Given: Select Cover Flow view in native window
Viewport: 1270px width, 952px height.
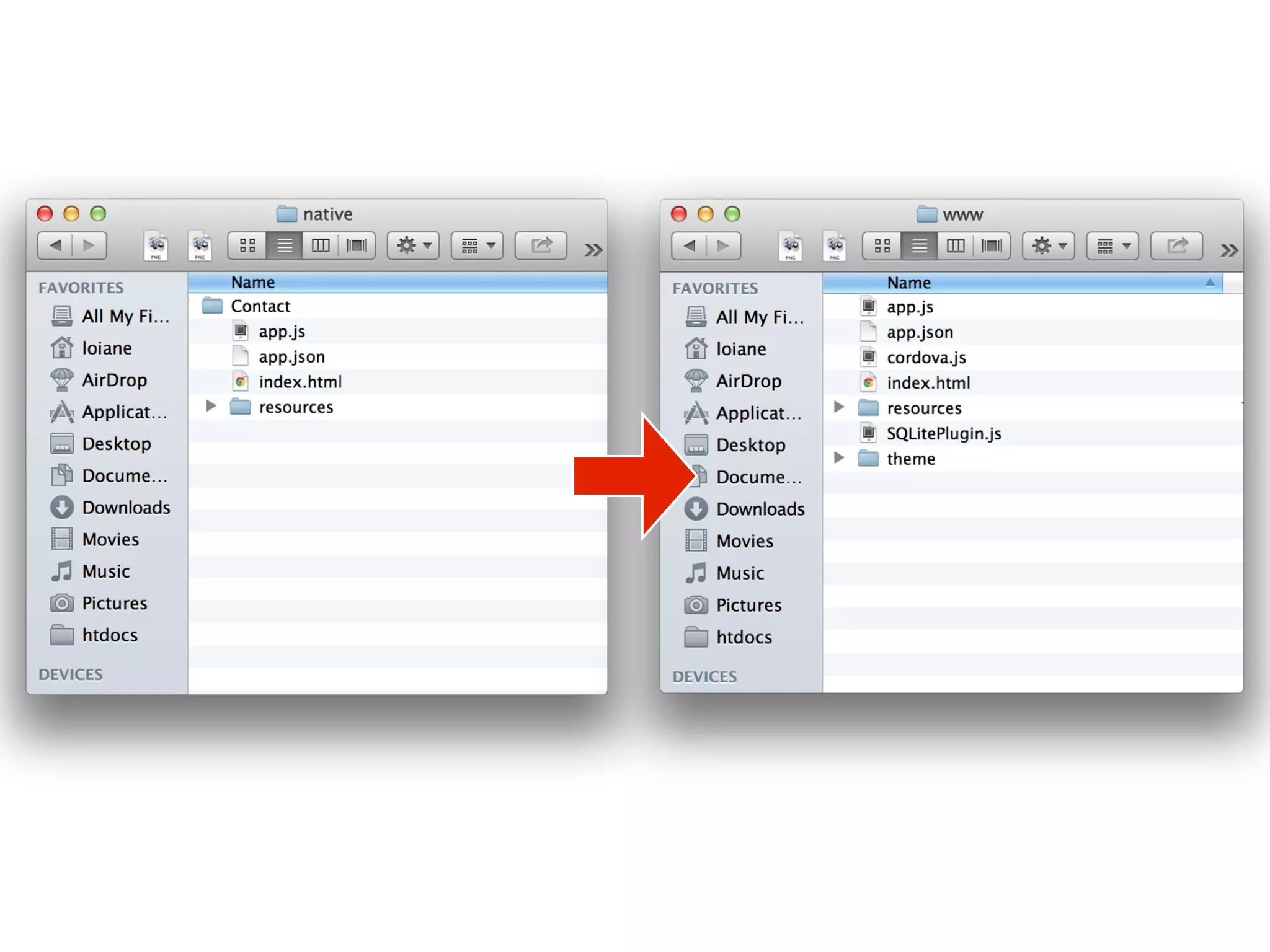Looking at the screenshot, I should coord(357,245).
